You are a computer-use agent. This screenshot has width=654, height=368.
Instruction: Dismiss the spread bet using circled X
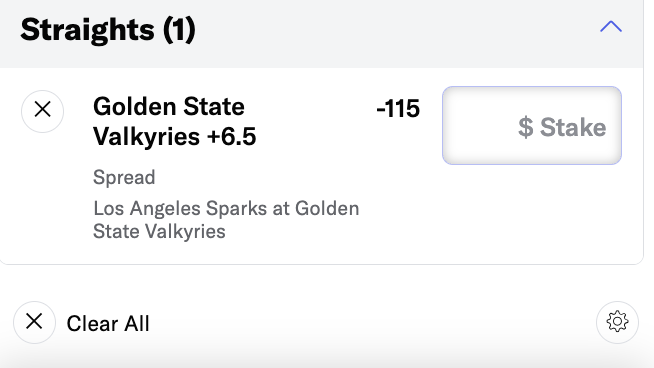tap(43, 111)
